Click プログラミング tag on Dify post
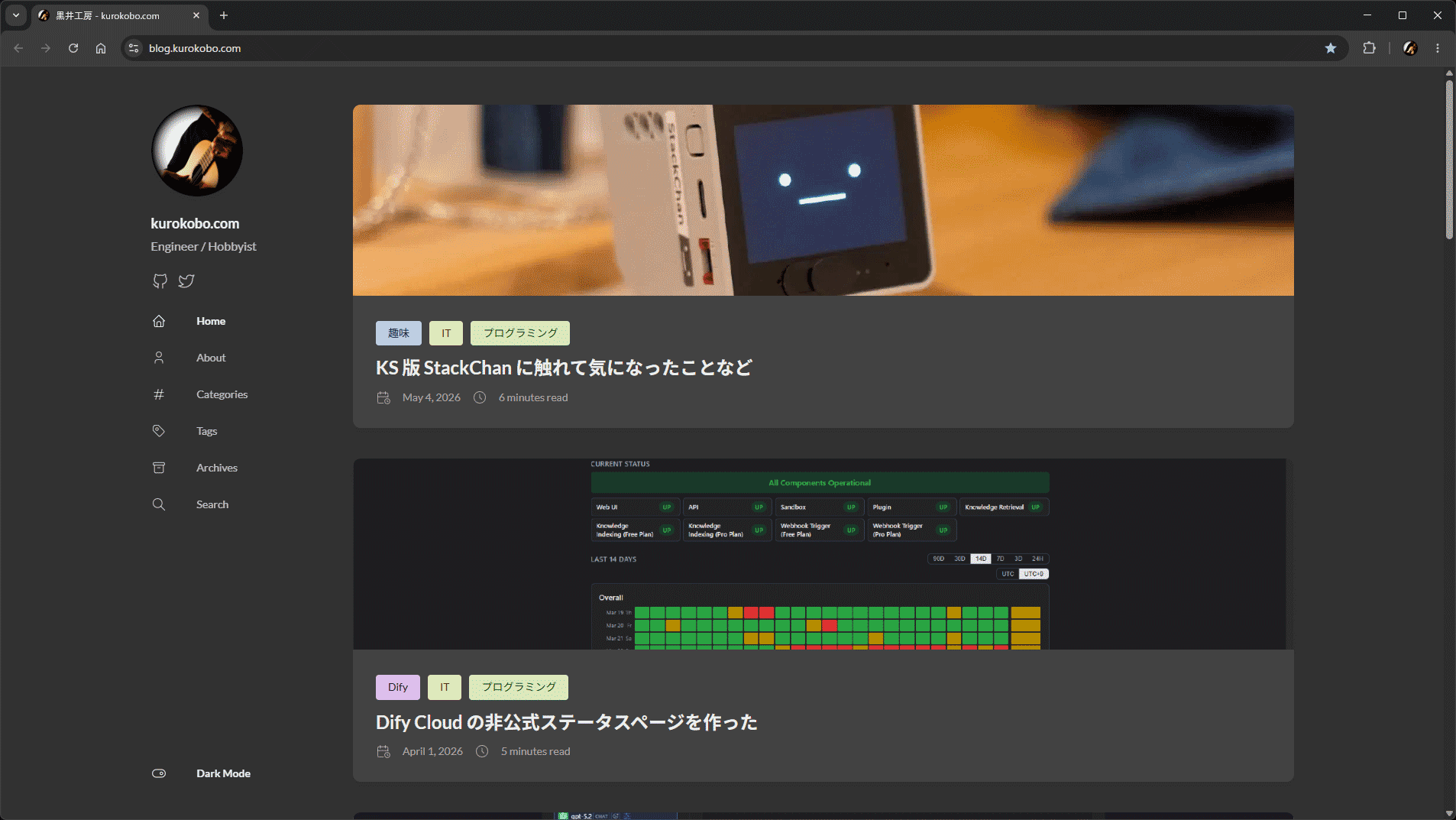 519,687
